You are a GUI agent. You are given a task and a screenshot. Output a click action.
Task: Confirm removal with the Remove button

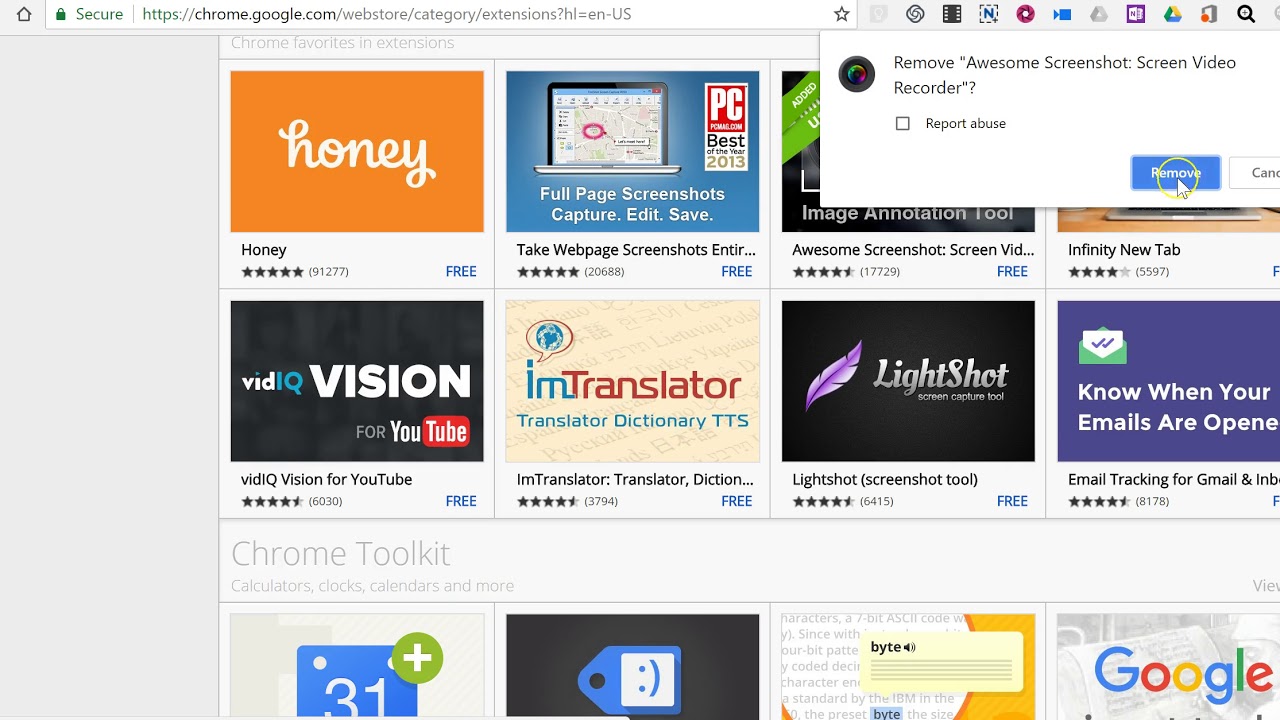tap(1176, 173)
